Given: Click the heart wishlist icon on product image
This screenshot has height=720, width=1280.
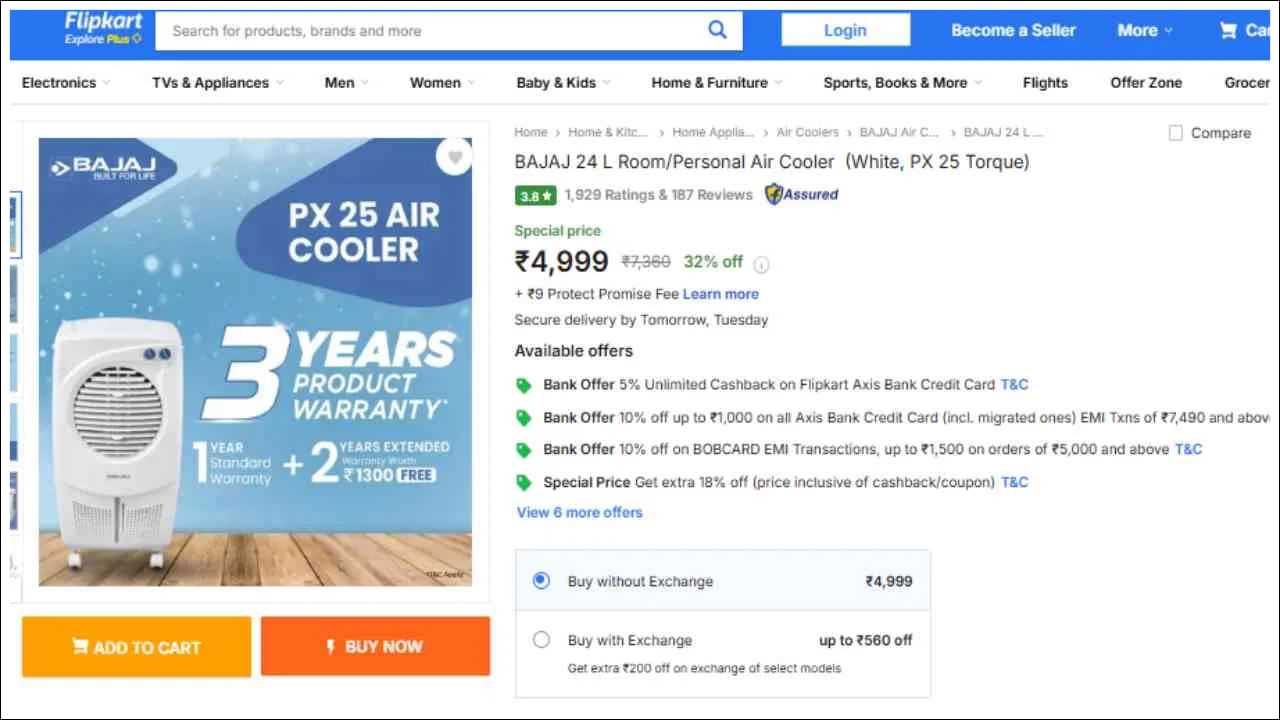Looking at the screenshot, I should tap(454, 157).
